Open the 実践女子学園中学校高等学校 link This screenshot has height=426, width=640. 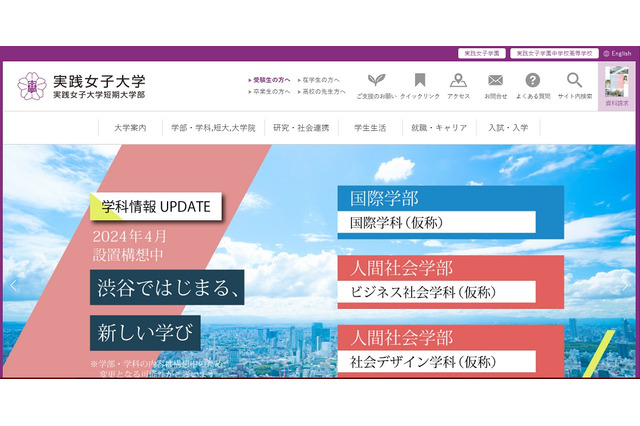(554, 53)
